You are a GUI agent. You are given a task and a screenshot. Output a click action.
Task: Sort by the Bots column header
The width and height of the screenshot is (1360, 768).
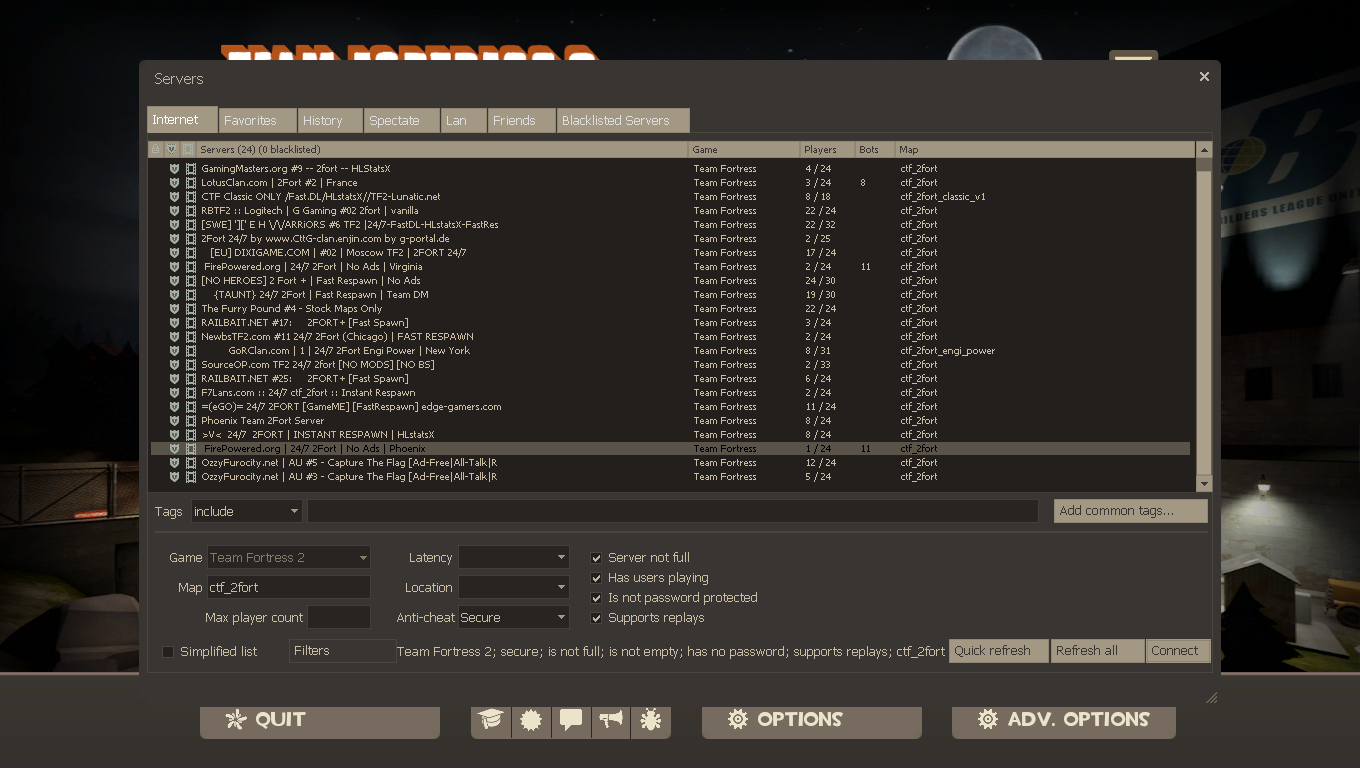tap(875, 149)
